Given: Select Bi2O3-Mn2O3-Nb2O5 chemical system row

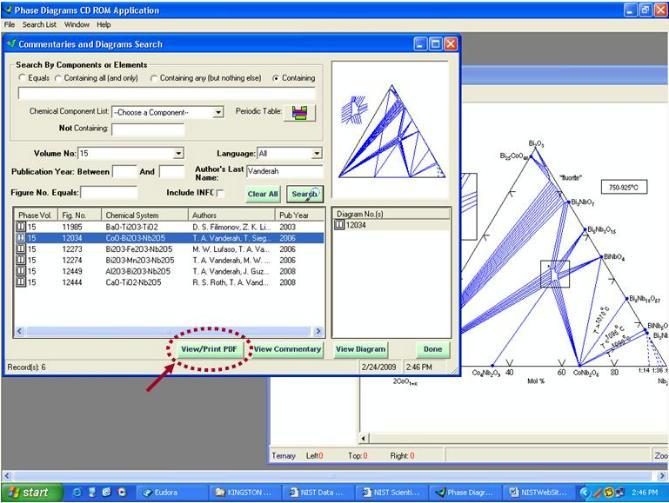Looking at the screenshot, I should point(169,260).
